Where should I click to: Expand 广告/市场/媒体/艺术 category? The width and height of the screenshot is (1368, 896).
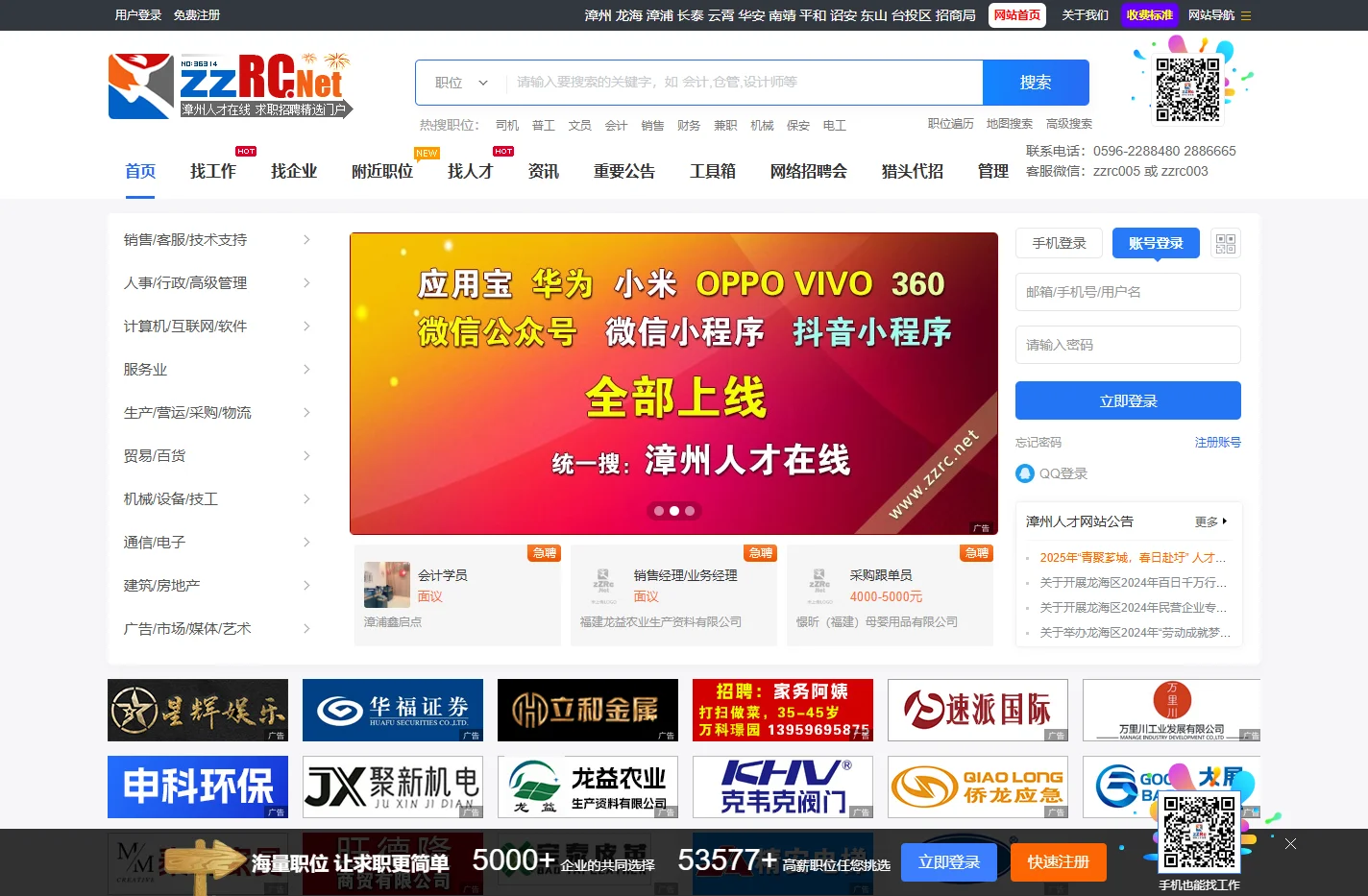218,628
